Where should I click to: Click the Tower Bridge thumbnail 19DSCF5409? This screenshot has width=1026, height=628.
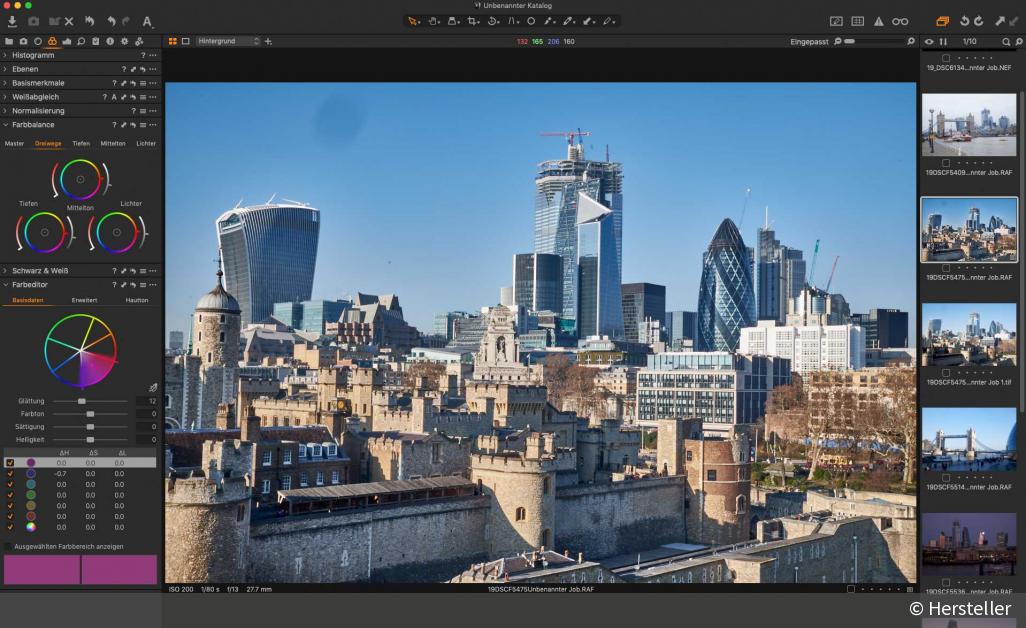pos(969,124)
